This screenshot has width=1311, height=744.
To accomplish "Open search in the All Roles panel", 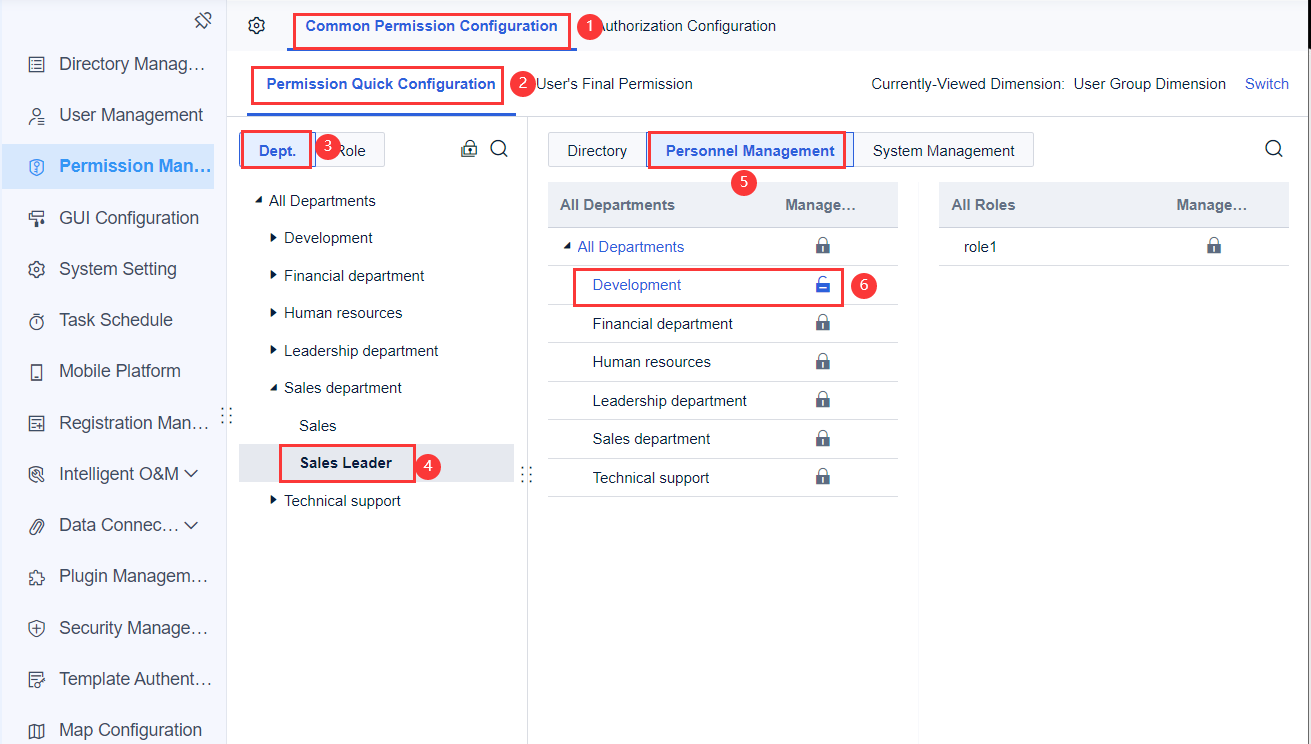I will (1273, 148).
